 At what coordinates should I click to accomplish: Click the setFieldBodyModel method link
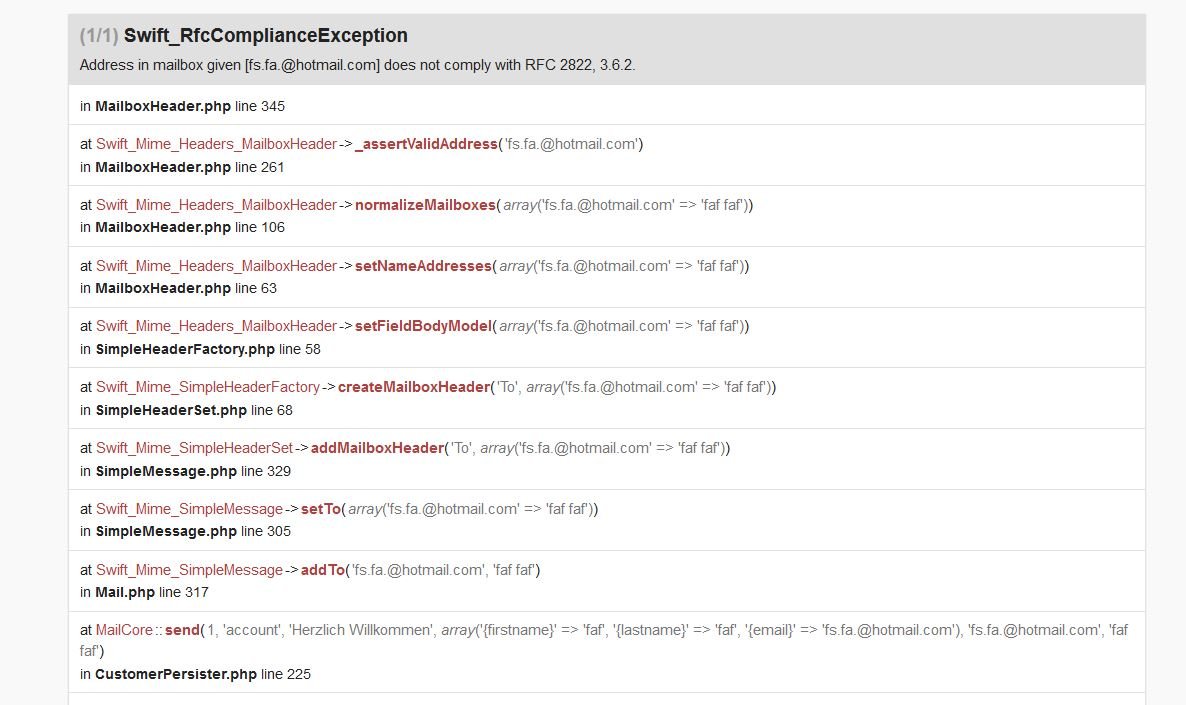(x=424, y=326)
